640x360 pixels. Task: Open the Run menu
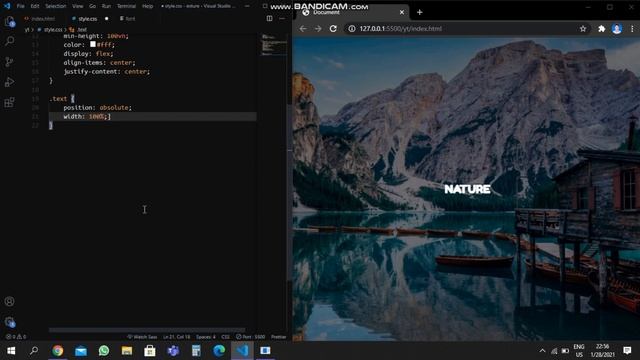(x=106, y=6)
